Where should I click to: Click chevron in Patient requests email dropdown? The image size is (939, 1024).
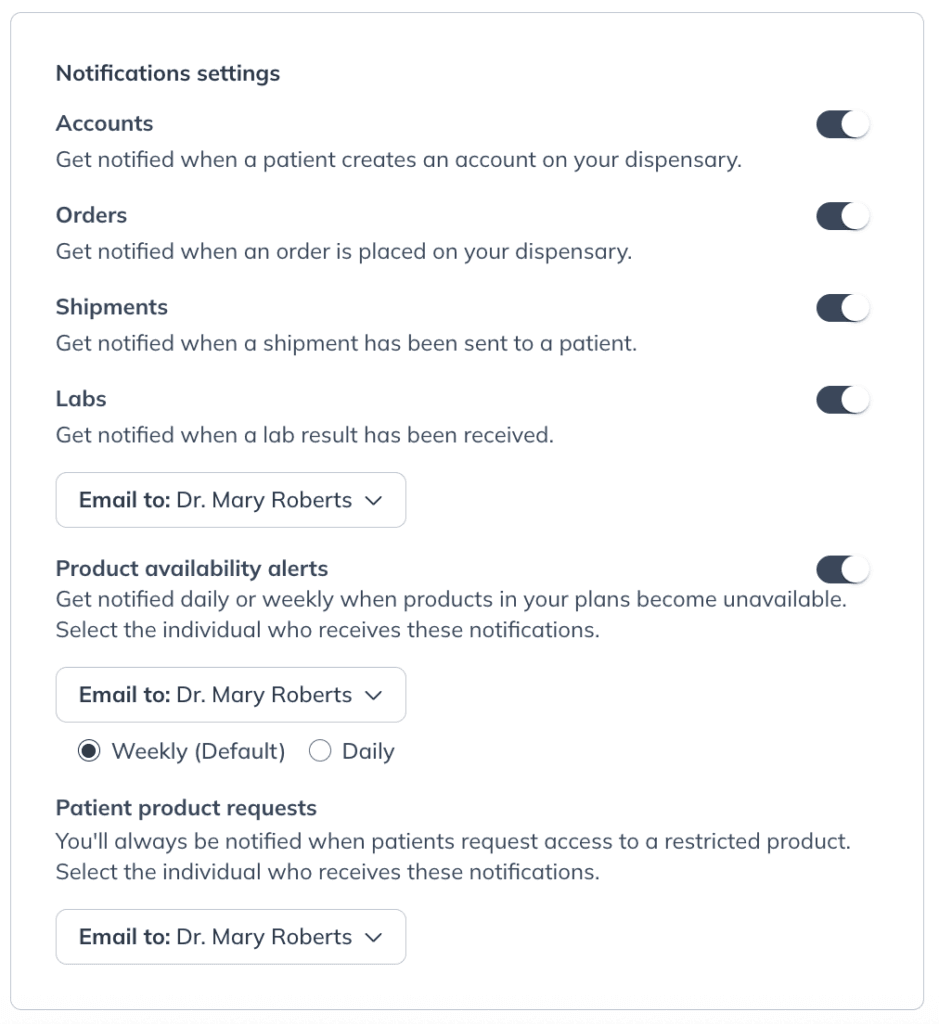374,938
